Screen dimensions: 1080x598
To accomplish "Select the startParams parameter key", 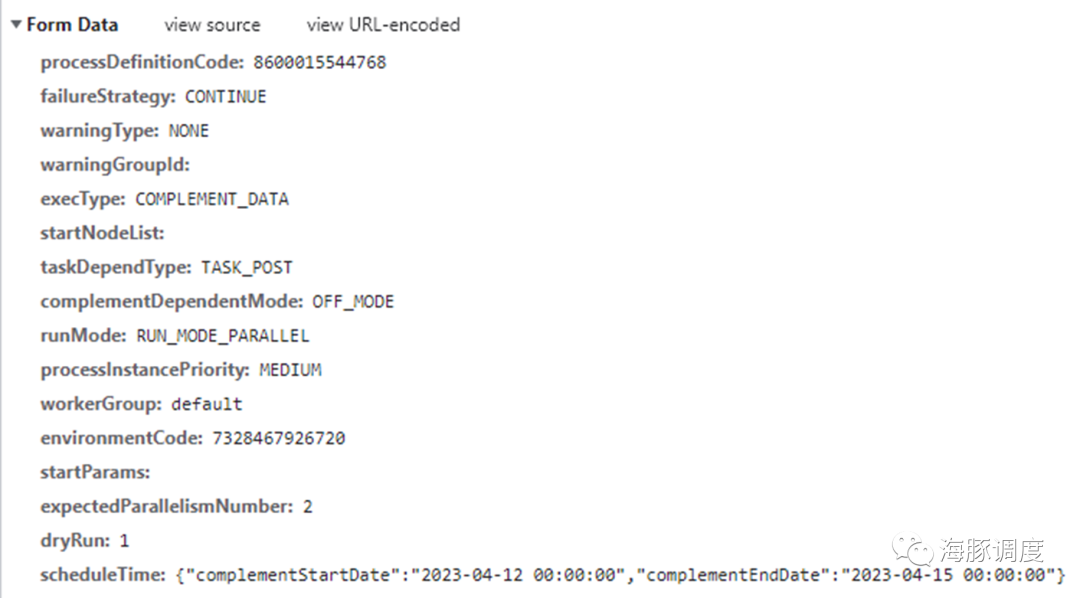I will point(95,473).
